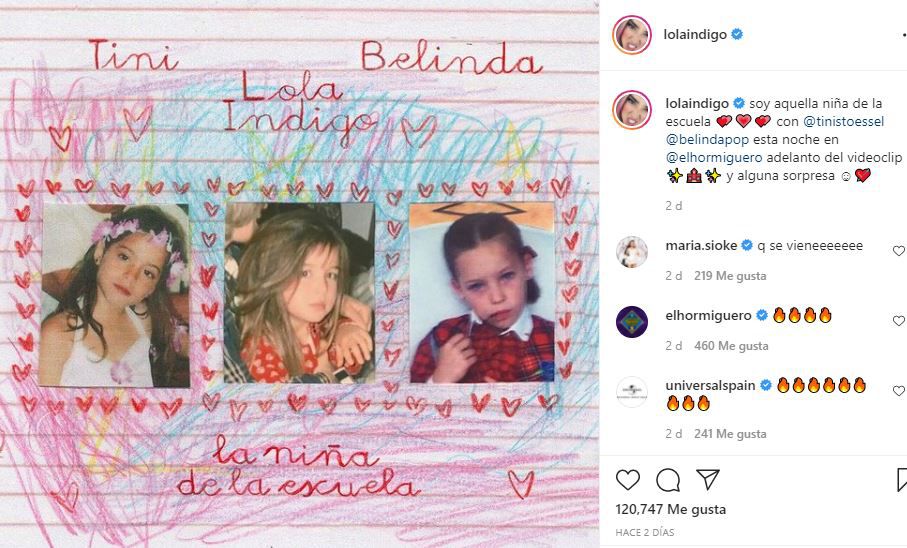907x548 pixels.
Task: Open the @tinistoessel mention link
Action: pos(844,122)
